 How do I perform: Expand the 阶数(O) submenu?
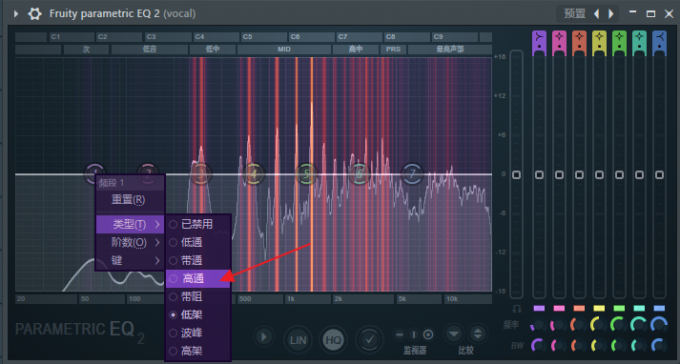(x=130, y=242)
